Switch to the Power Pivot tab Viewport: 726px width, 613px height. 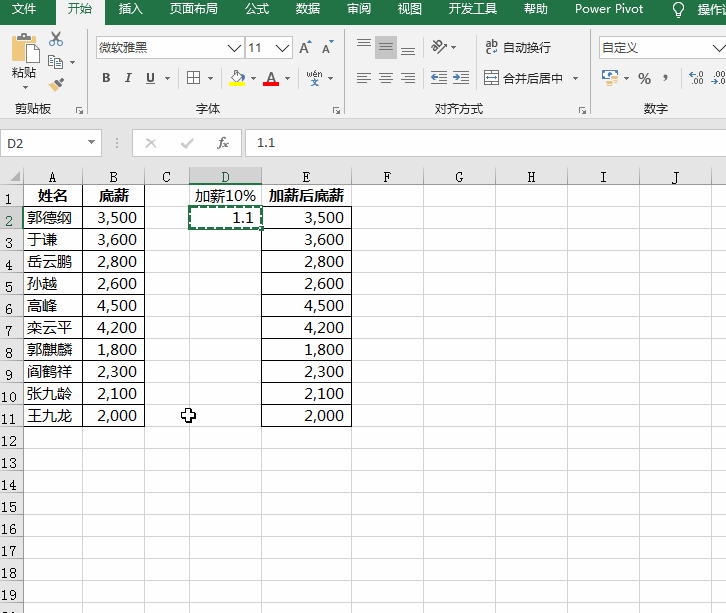(609, 9)
